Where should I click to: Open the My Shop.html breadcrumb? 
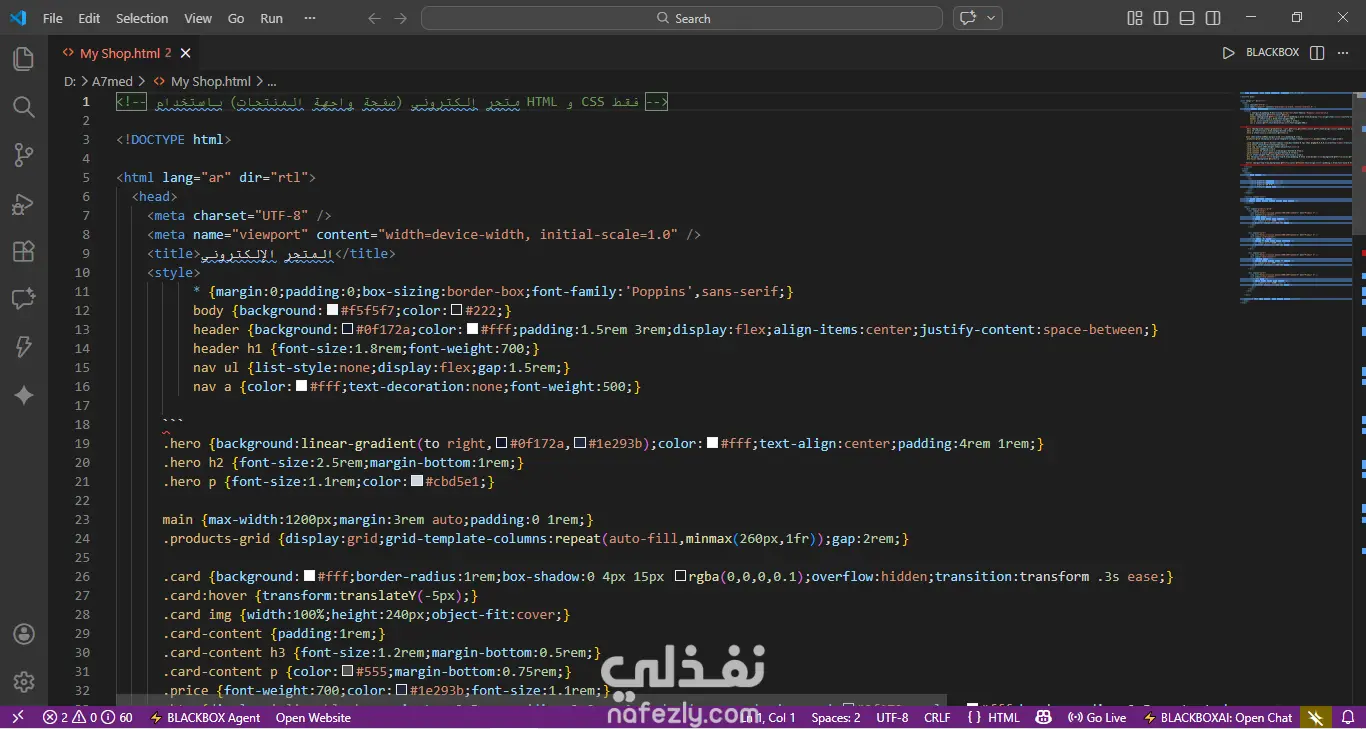point(202,81)
